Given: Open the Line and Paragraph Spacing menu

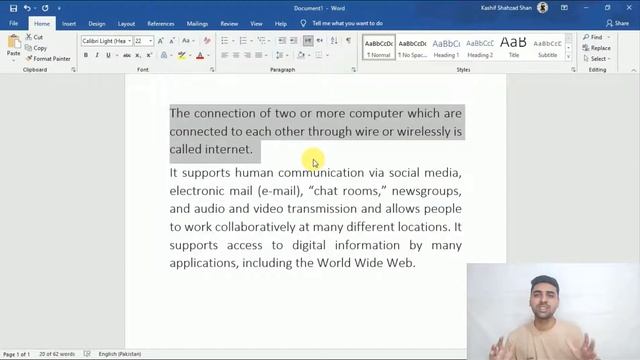Looking at the screenshot, I should [282, 55].
